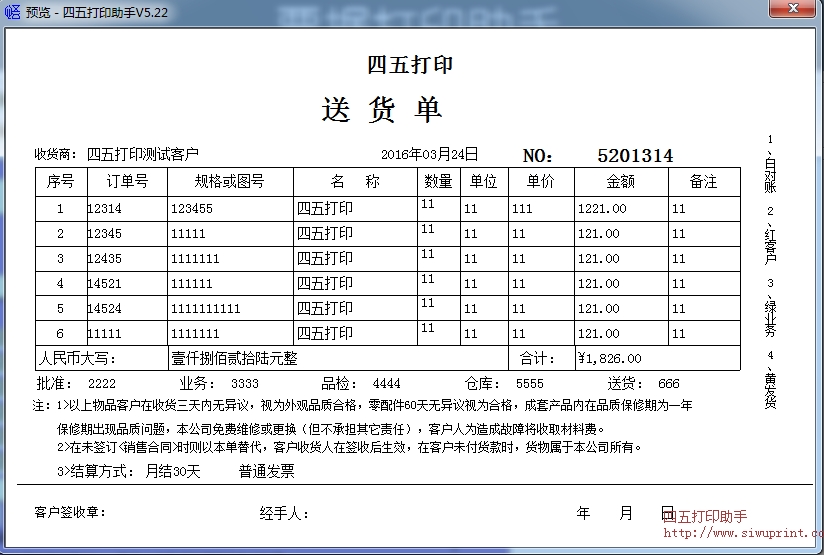824x555 pixels.
Task: Select order number 12314 in row 1
Action: 105,209
